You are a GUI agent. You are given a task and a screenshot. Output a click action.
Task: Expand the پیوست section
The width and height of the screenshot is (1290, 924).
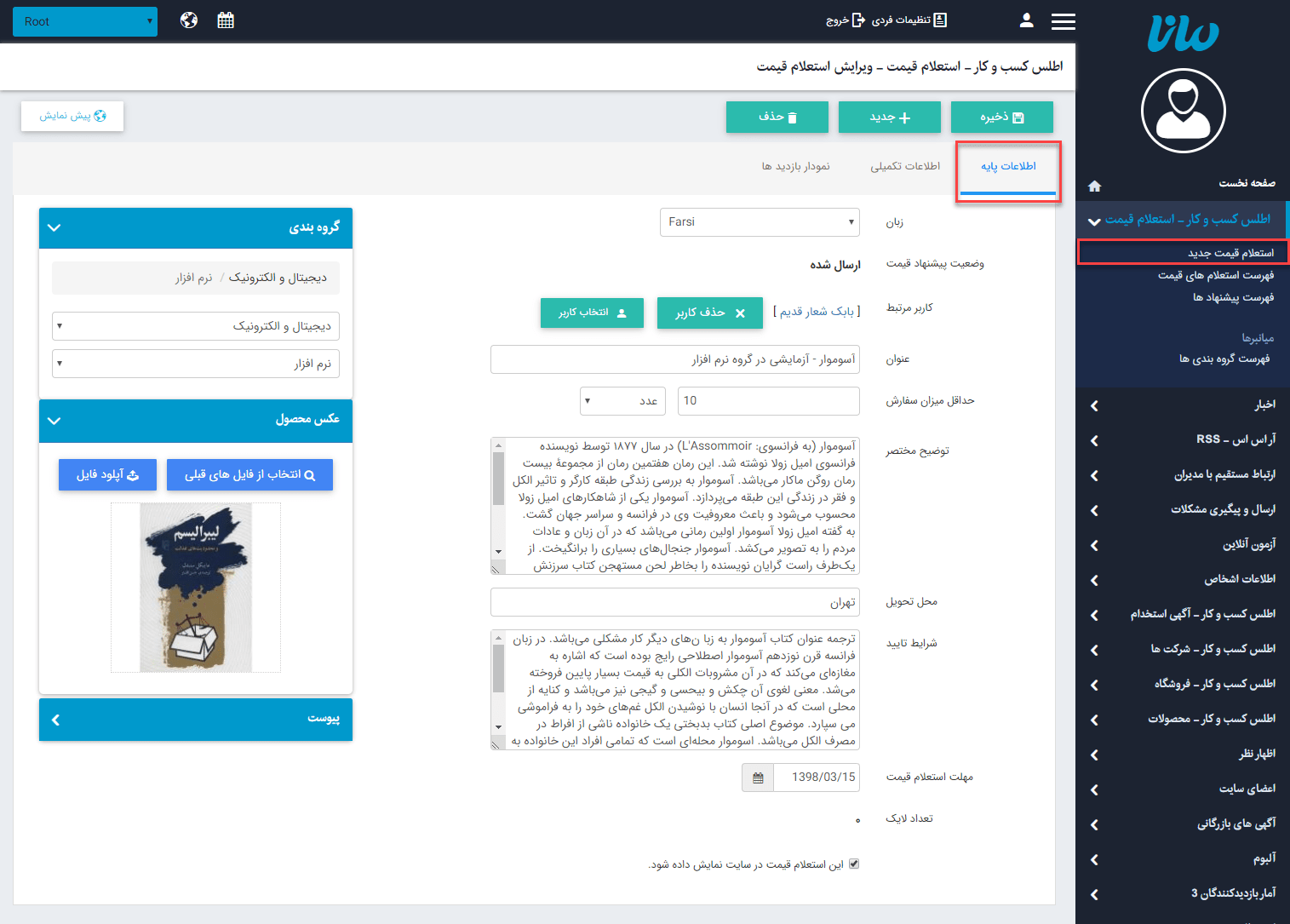pyautogui.click(x=54, y=720)
